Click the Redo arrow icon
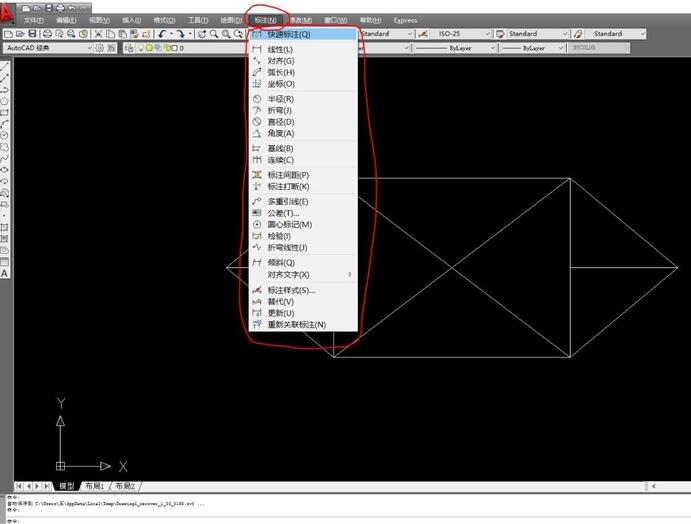 pyautogui.click(x=180, y=34)
